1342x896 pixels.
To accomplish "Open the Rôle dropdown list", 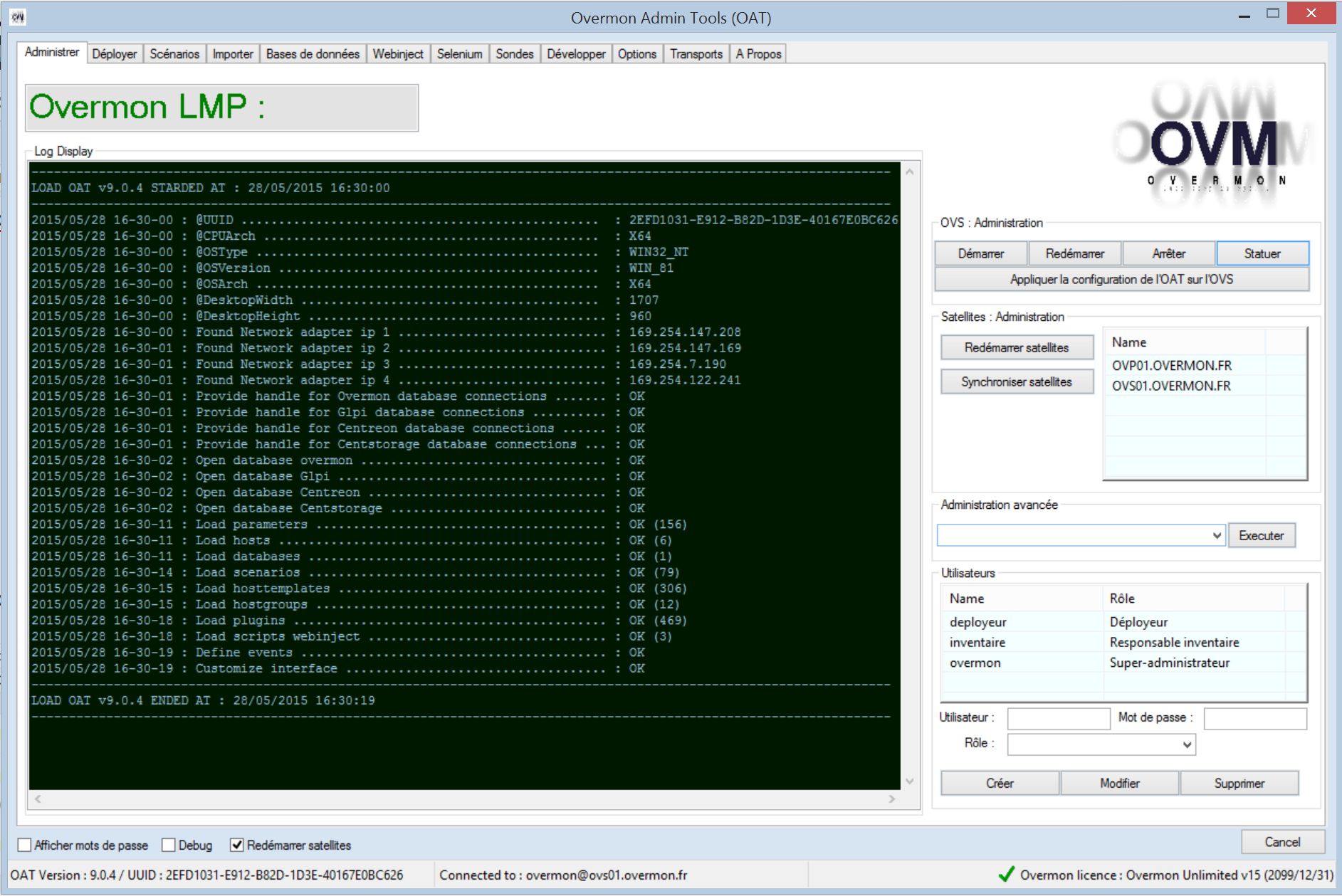I will [1186, 744].
